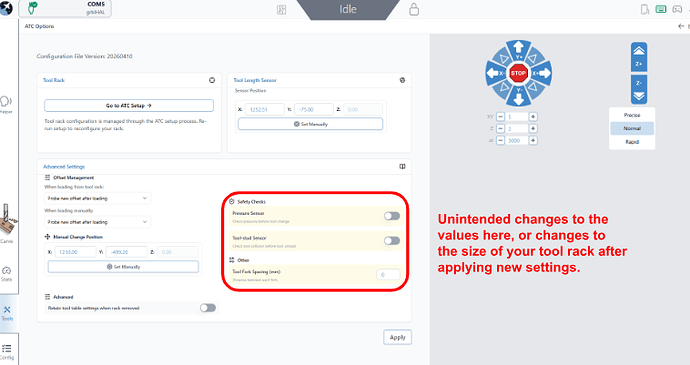Toggle Retain tool table settings switch
Viewport: 690px width, 365px height.
point(208,308)
